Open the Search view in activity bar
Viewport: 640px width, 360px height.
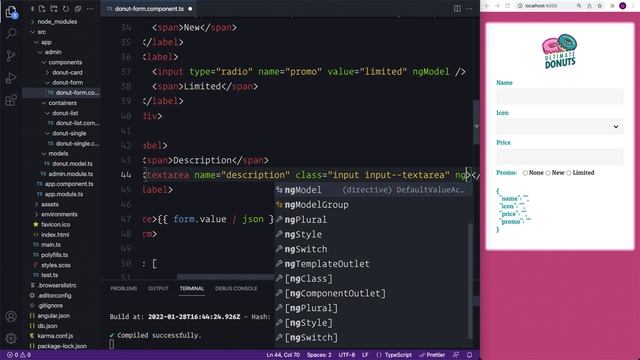pyautogui.click(x=11, y=33)
